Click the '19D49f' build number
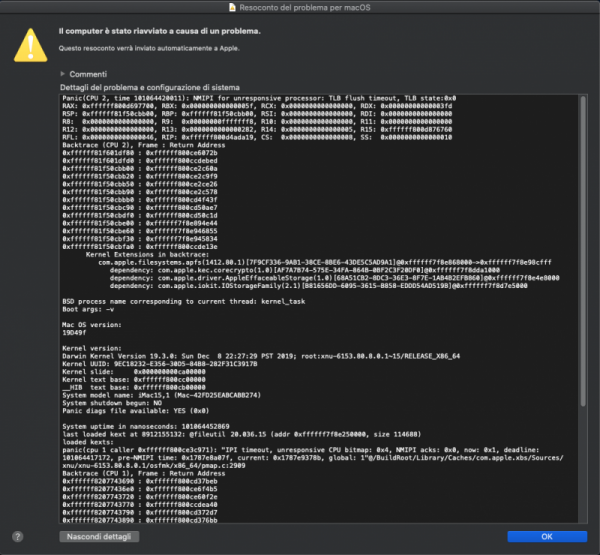Viewport: 600px width, 555px height. click(74, 333)
